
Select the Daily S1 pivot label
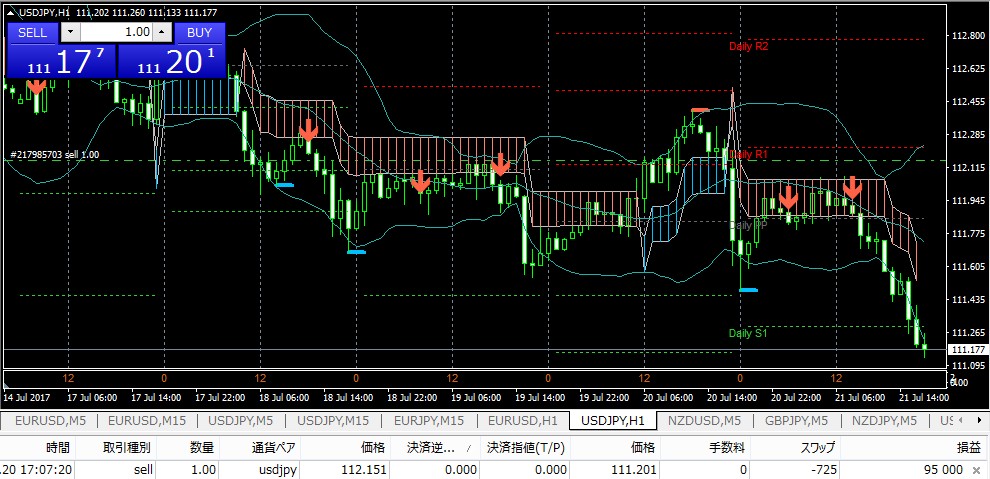point(747,333)
